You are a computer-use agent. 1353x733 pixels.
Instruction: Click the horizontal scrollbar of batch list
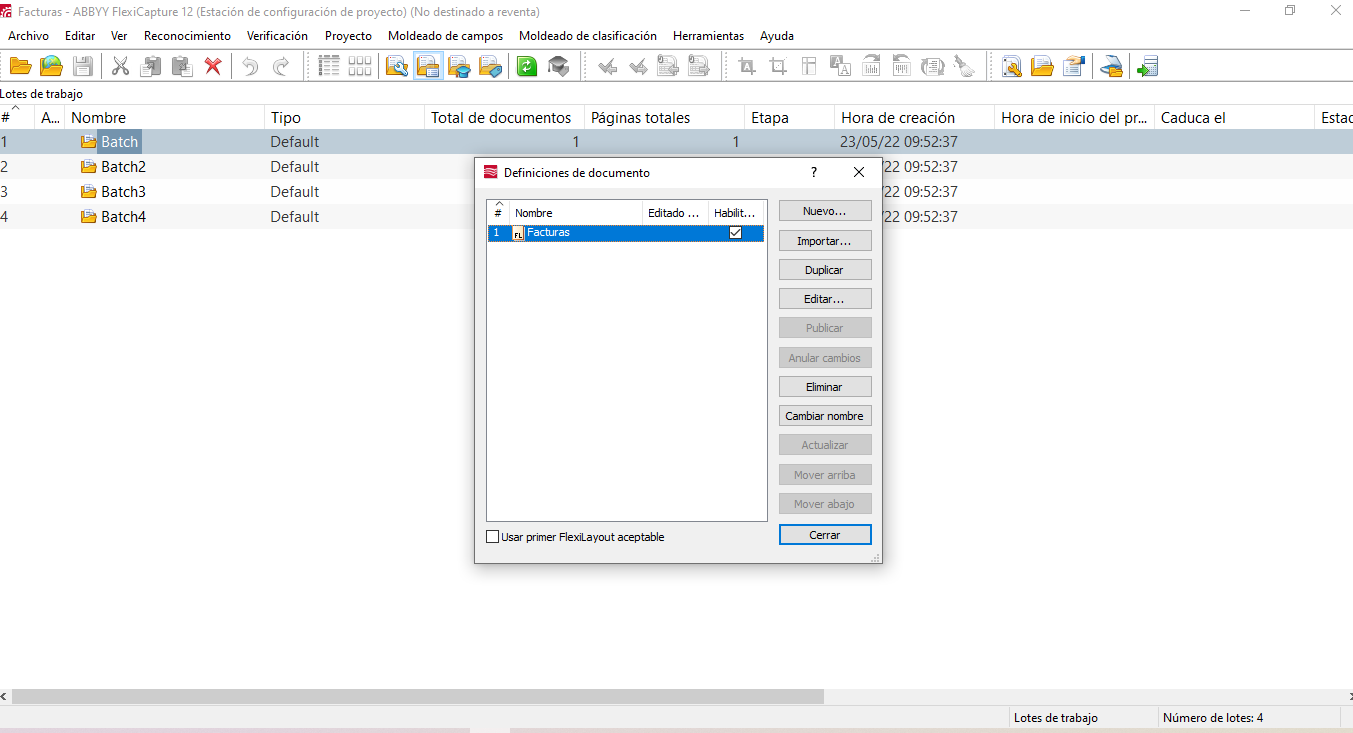(417, 696)
